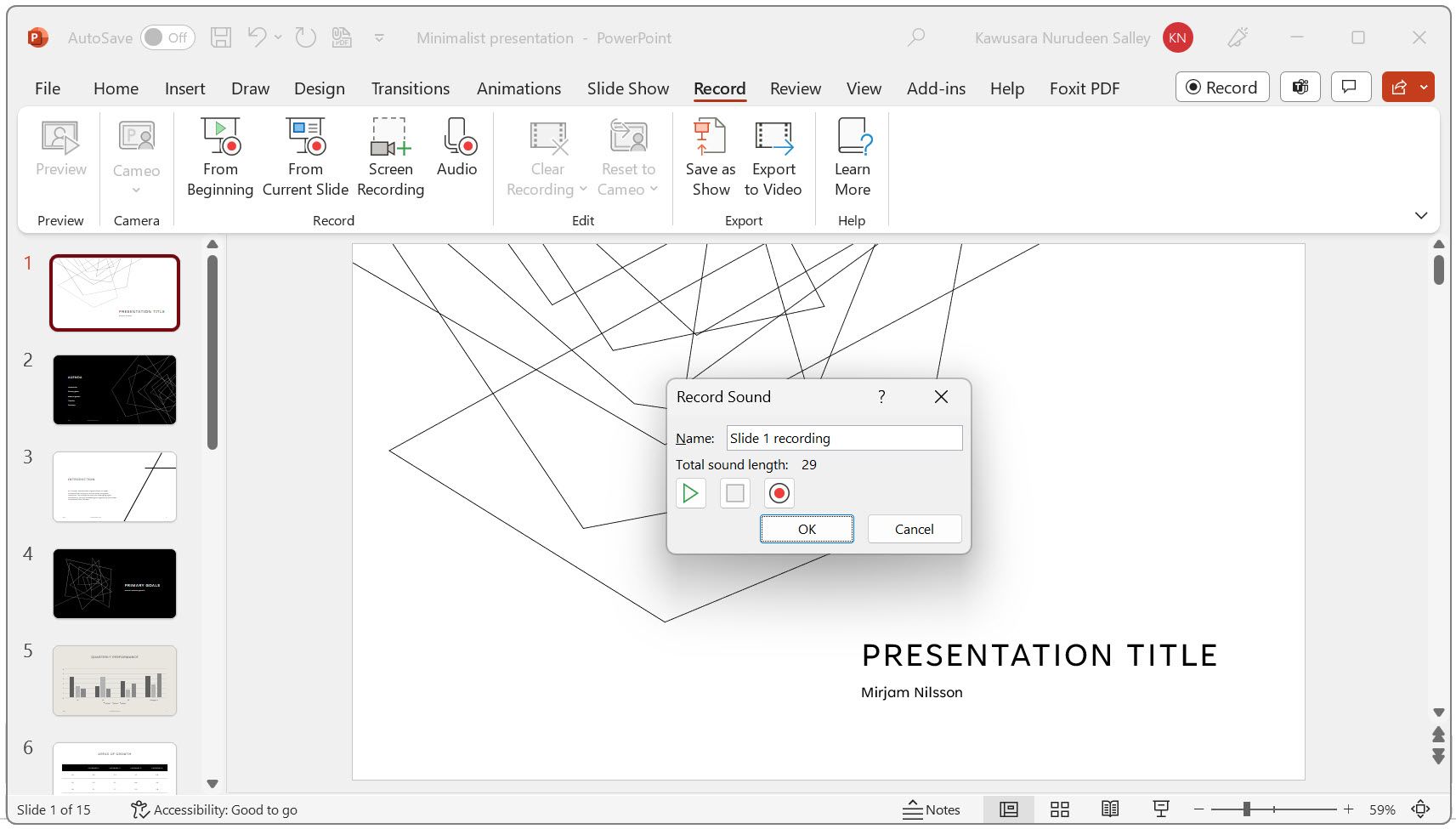Play the recorded sound in dialog
Screen dimensions: 1456x829
691,493
